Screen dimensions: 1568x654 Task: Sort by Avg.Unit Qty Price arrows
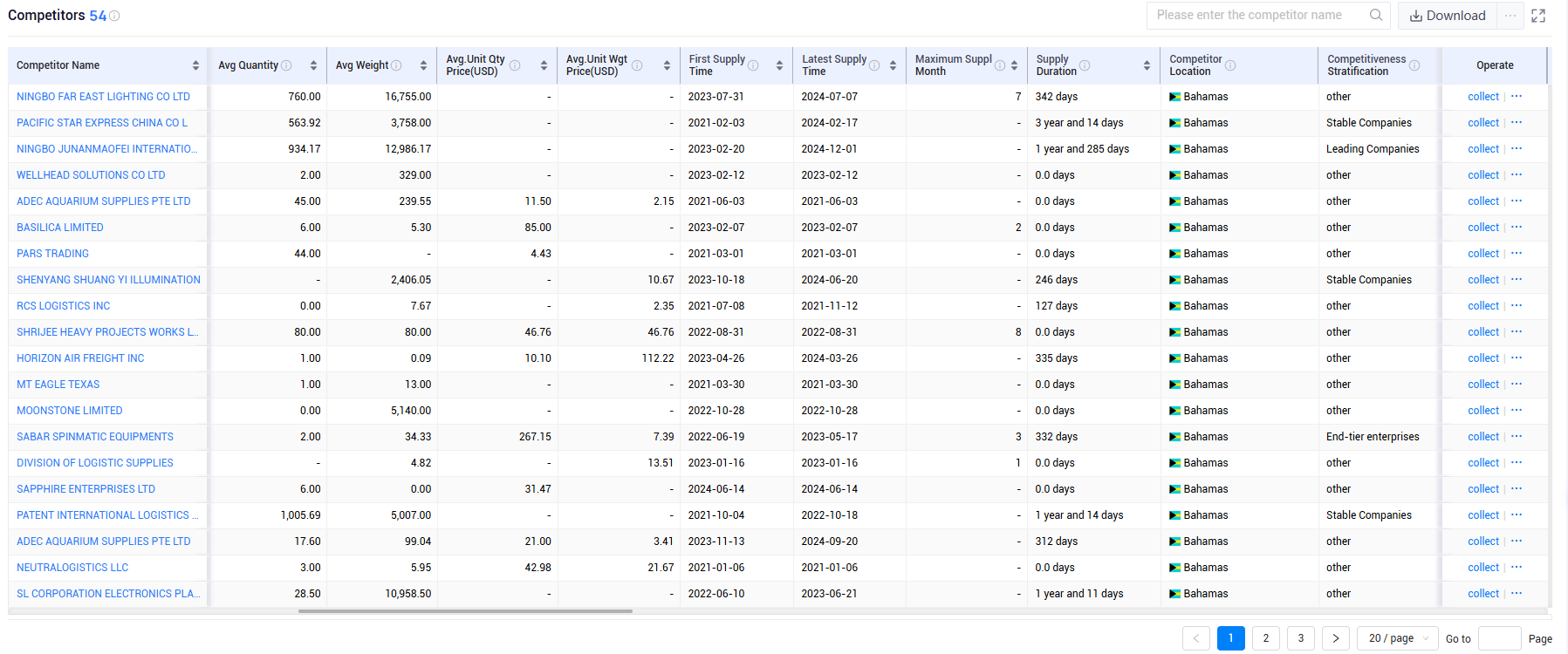click(544, 65)
